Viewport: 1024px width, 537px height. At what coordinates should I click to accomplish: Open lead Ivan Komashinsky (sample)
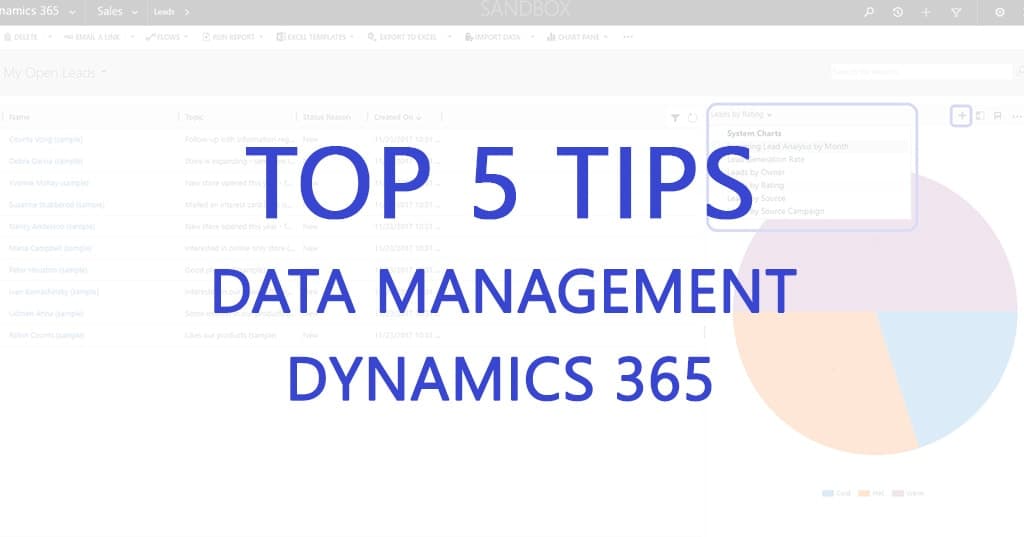(54, 292)
